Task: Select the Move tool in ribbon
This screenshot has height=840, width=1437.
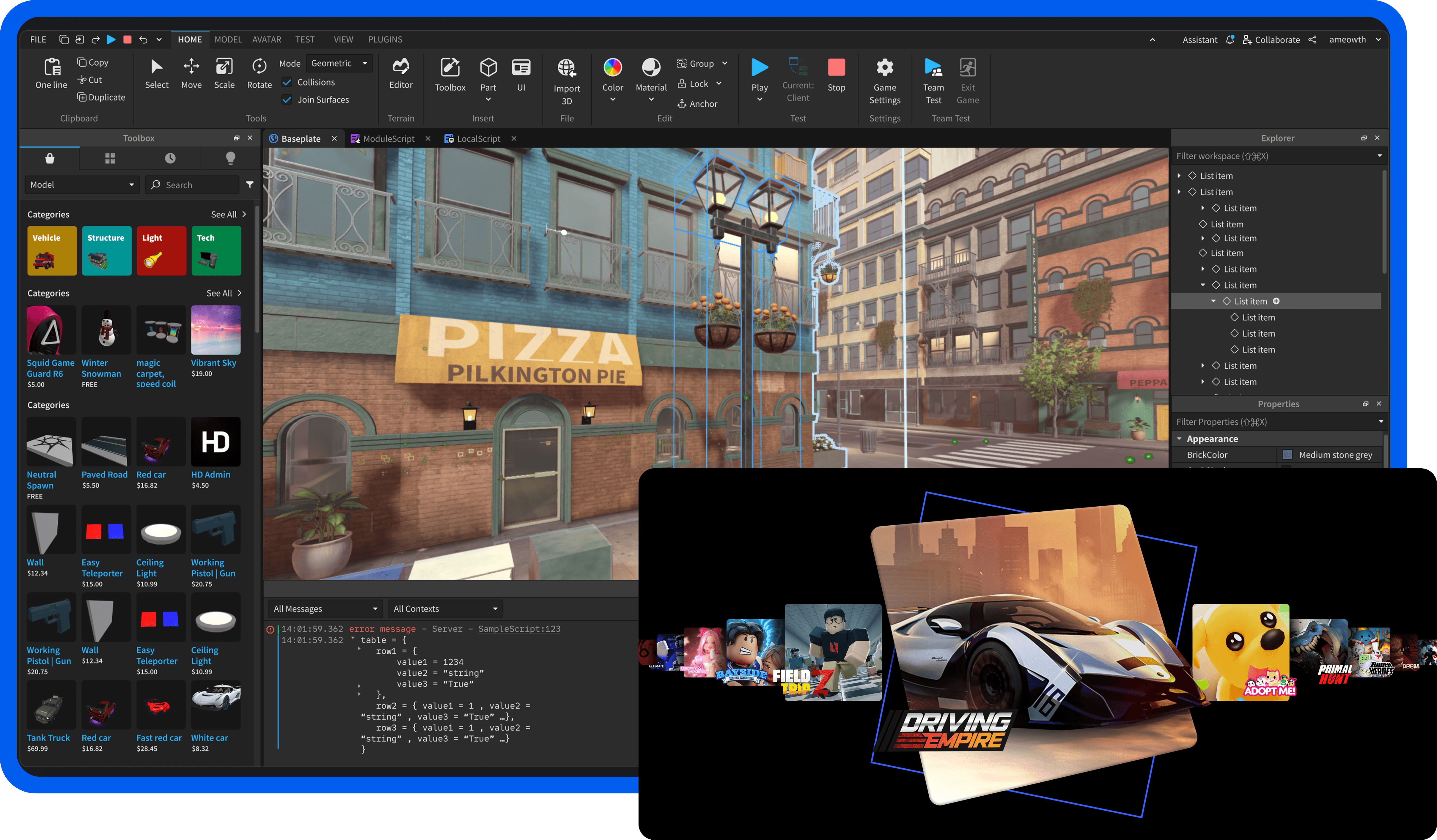Action: pos(191,73)
